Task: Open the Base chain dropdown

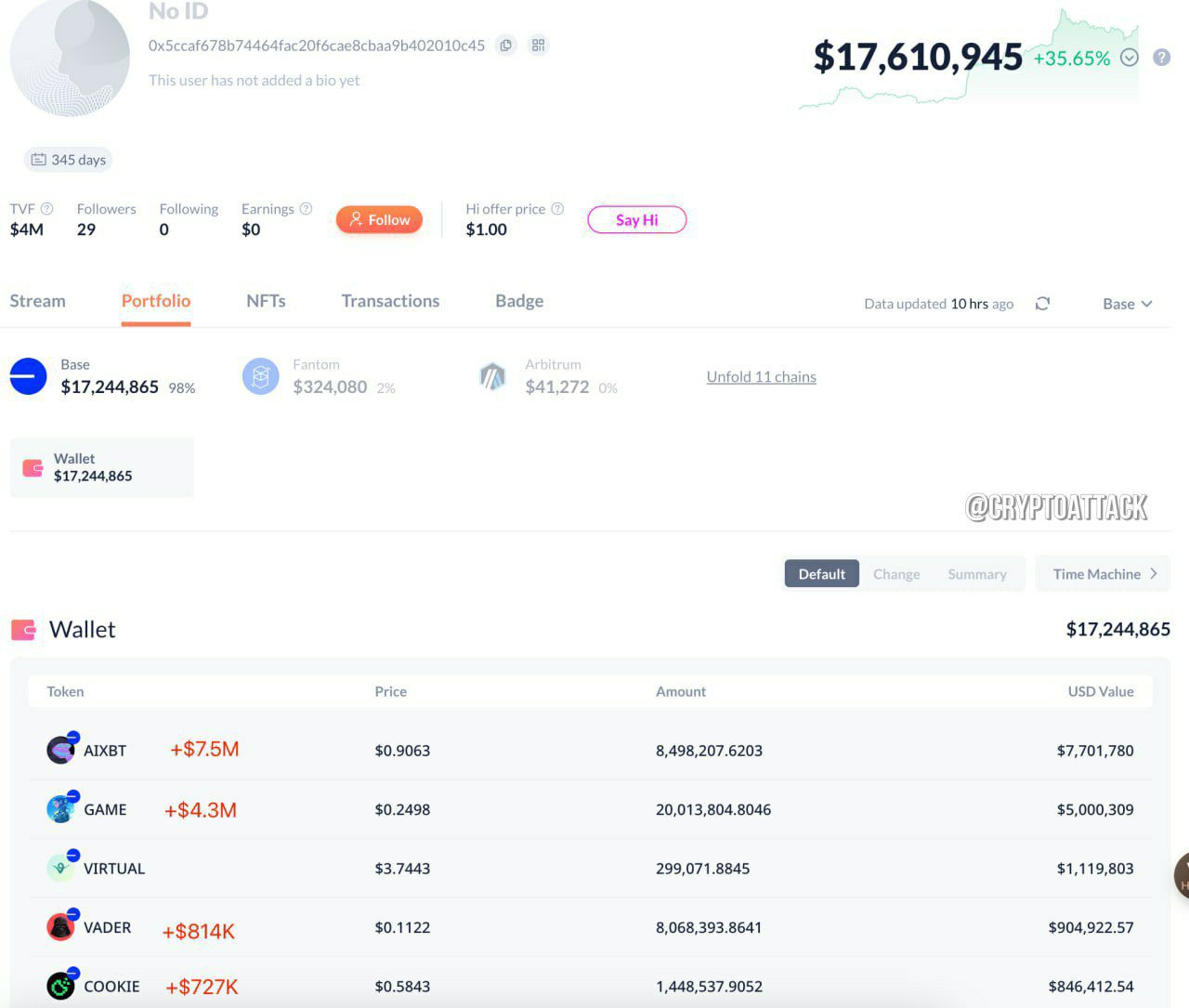Action: (1127, 304)
